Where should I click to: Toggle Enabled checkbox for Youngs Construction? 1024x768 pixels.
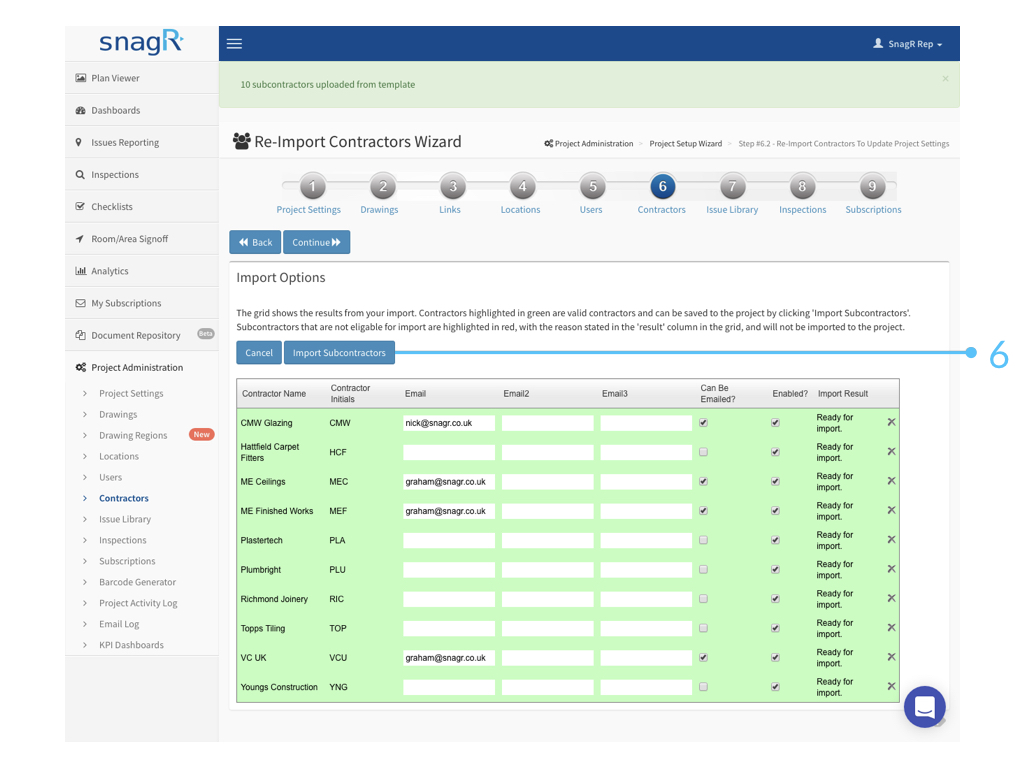tap(775, 687)
